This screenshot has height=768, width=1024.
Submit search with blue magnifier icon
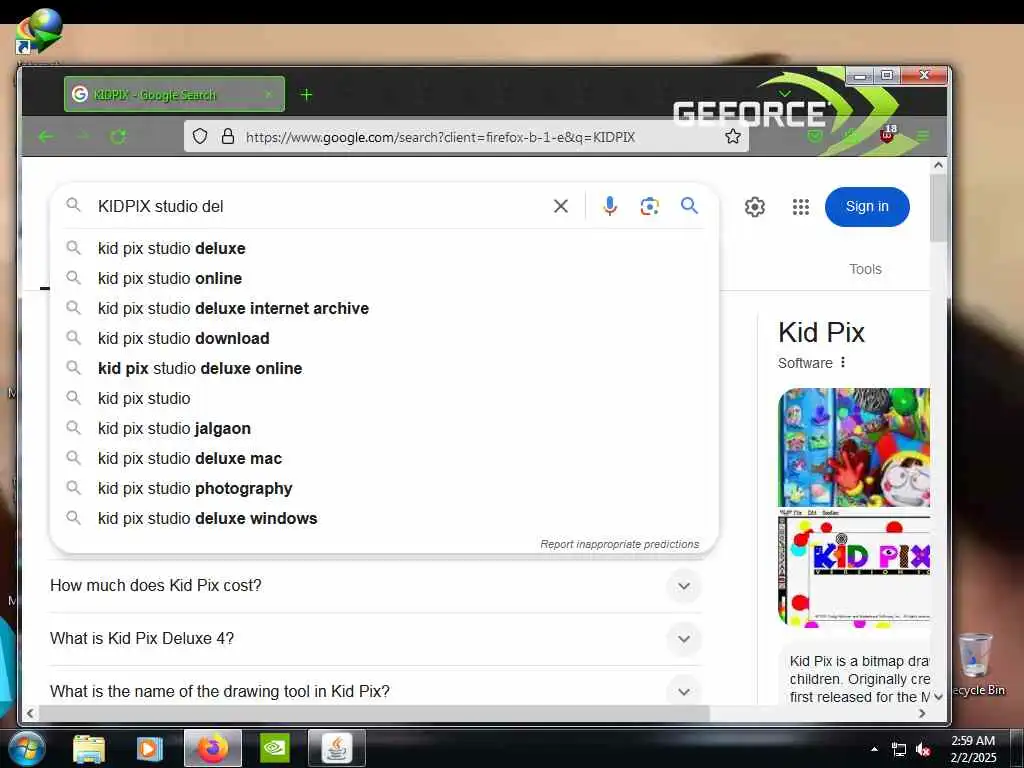(689, 206)
